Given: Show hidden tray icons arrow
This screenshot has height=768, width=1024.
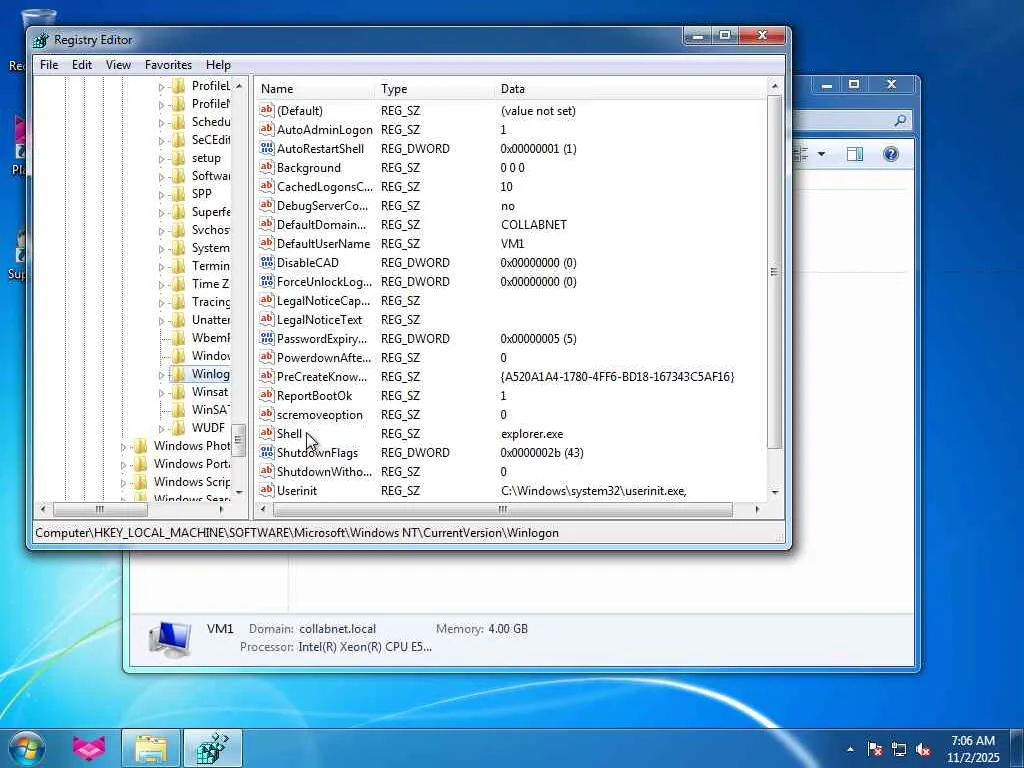Looking at the screenshot, I should point(850,750).
